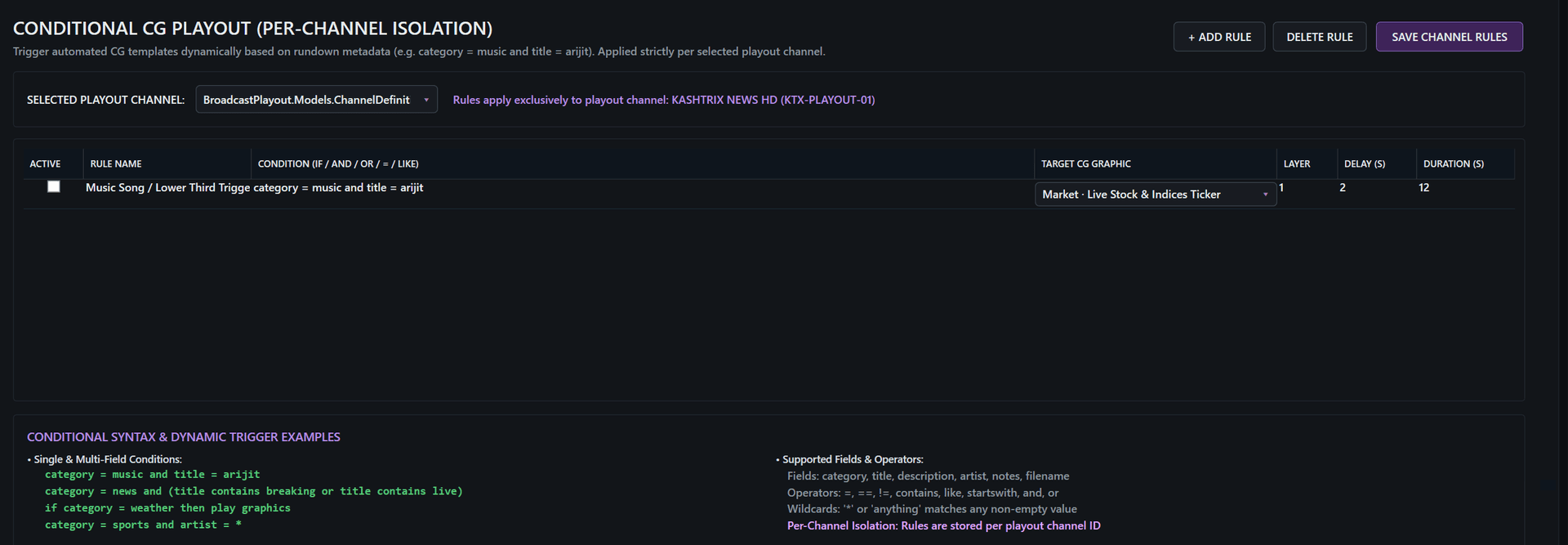Click the 'Fields: category, title, description' line
The height and width of the screenshot is (545, 1568).
point(928,476)
